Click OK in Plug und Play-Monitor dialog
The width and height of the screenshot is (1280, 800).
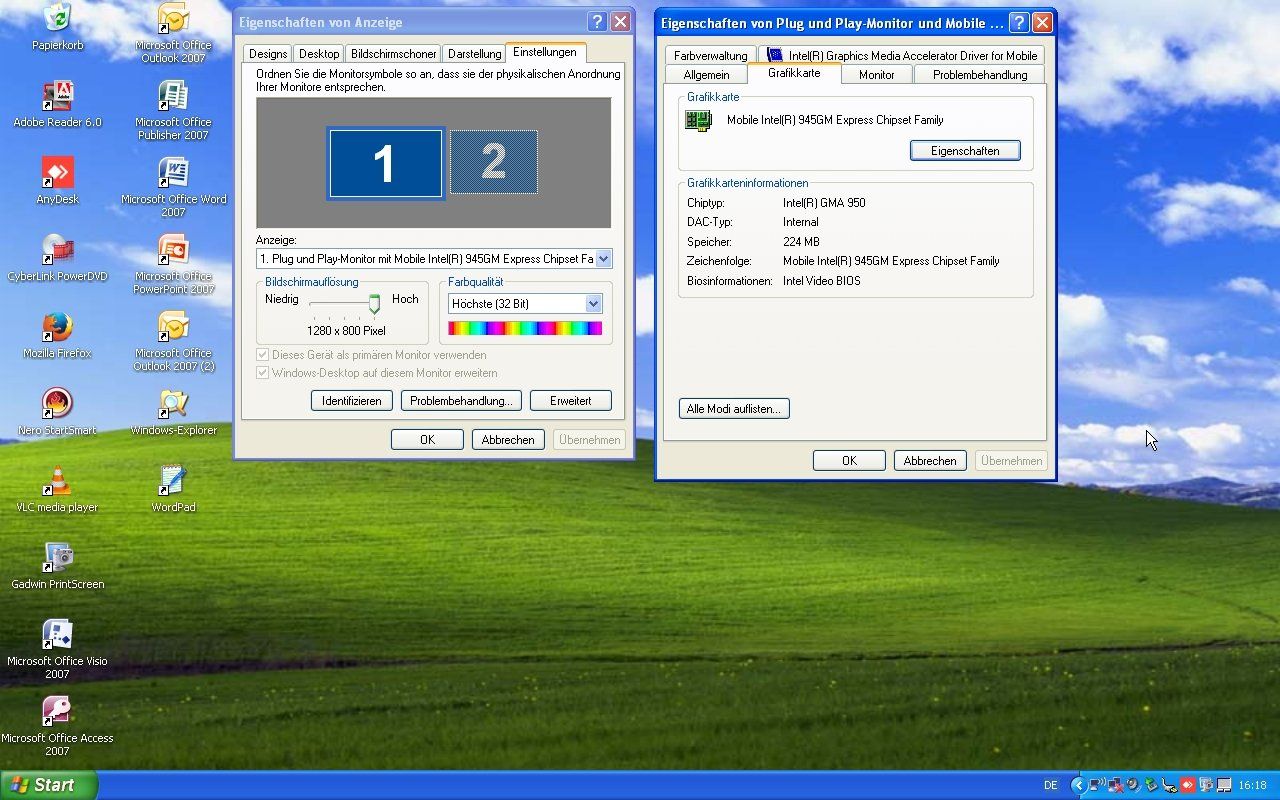click(x=849, y=461)
